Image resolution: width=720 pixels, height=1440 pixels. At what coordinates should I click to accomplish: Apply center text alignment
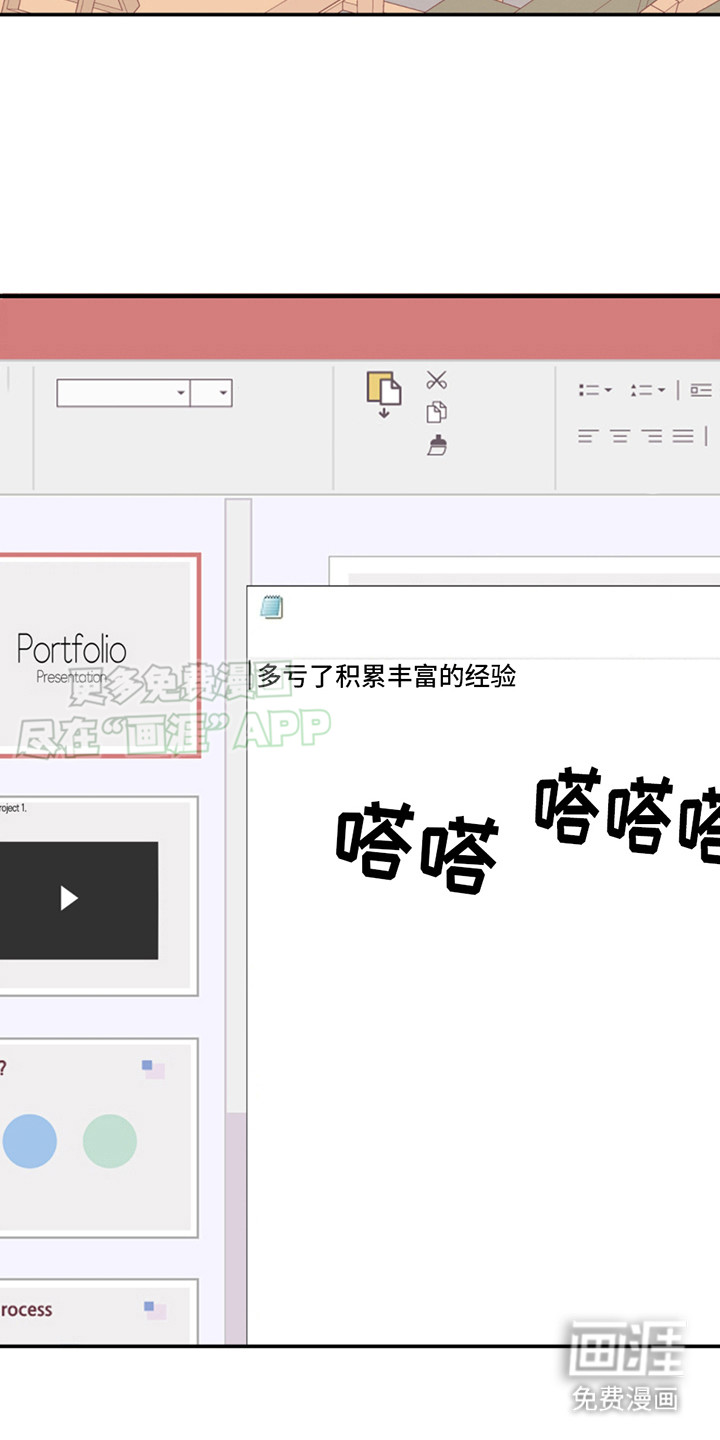point(620,436)
